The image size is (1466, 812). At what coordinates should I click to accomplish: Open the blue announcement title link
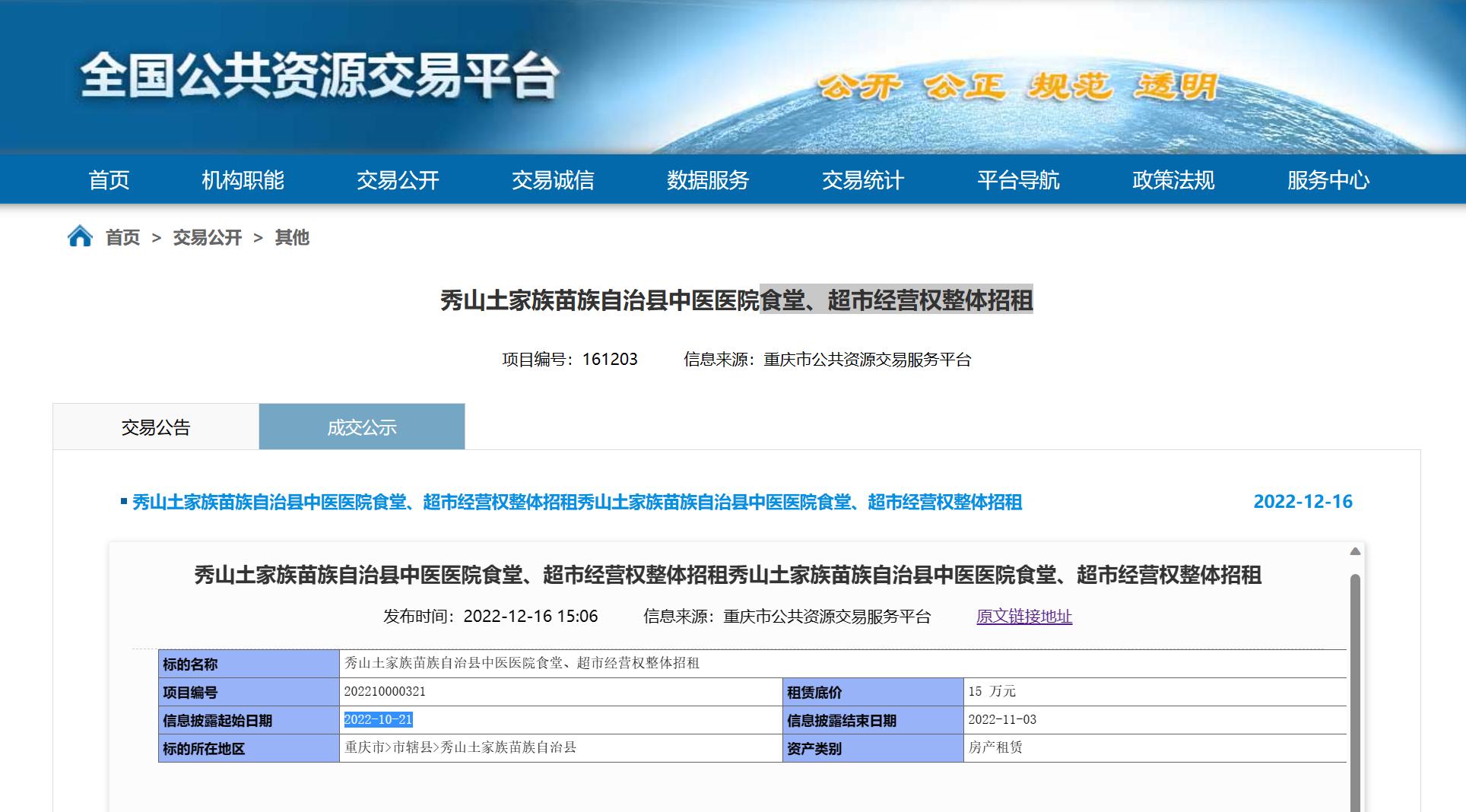577,503
